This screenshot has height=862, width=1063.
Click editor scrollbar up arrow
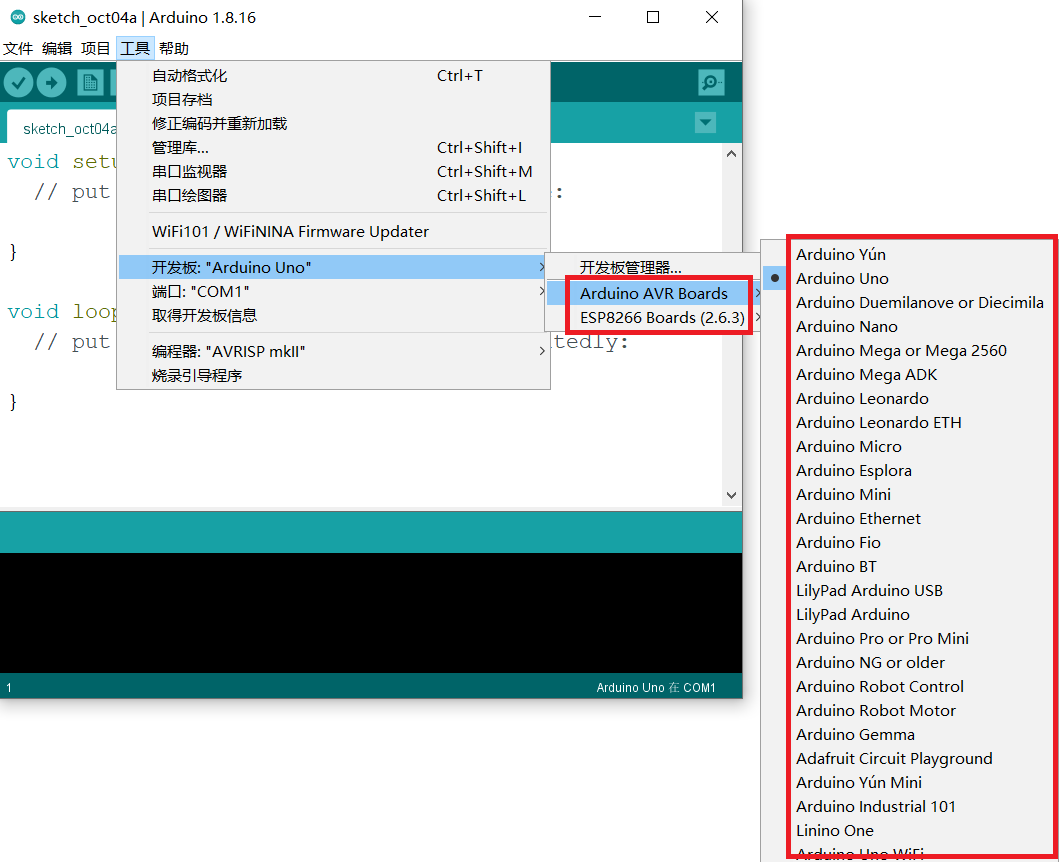click(x=731, y=154)
